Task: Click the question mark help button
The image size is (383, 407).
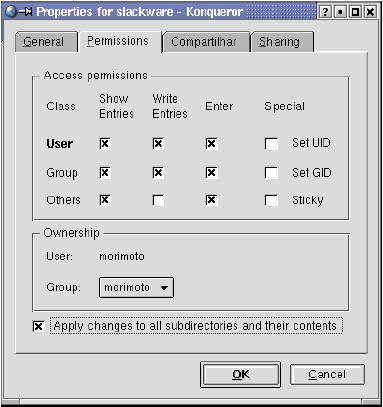Action: click(x=325, y=12)
